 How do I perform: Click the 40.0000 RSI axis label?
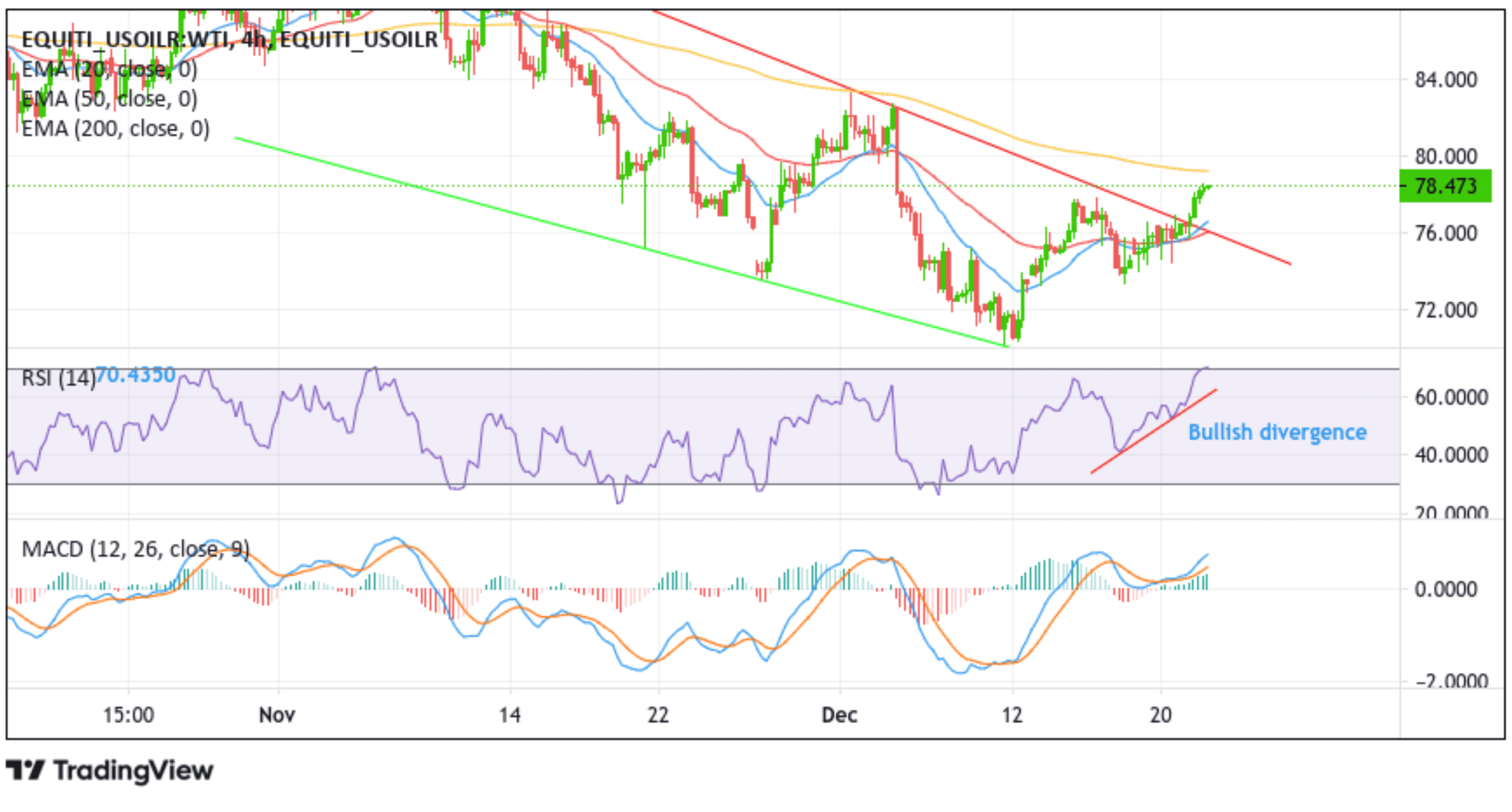1451,455
